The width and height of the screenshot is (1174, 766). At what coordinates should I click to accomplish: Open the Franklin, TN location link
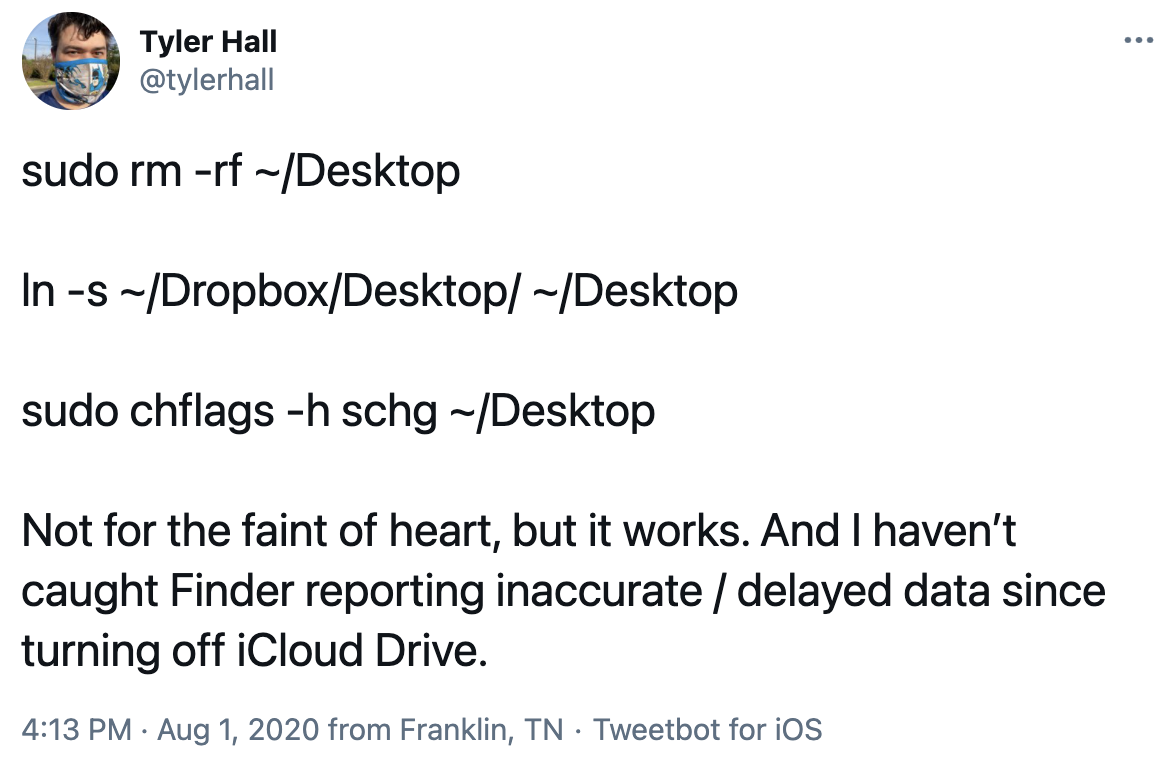point(481,729)
